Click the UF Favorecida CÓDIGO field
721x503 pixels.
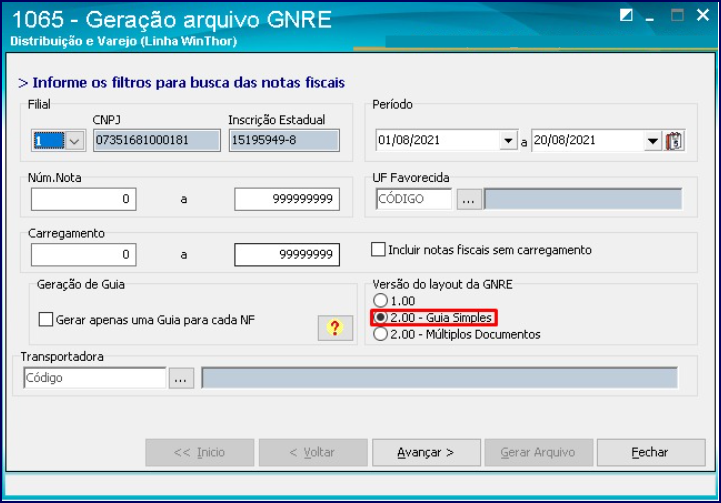tap(414, 199)
